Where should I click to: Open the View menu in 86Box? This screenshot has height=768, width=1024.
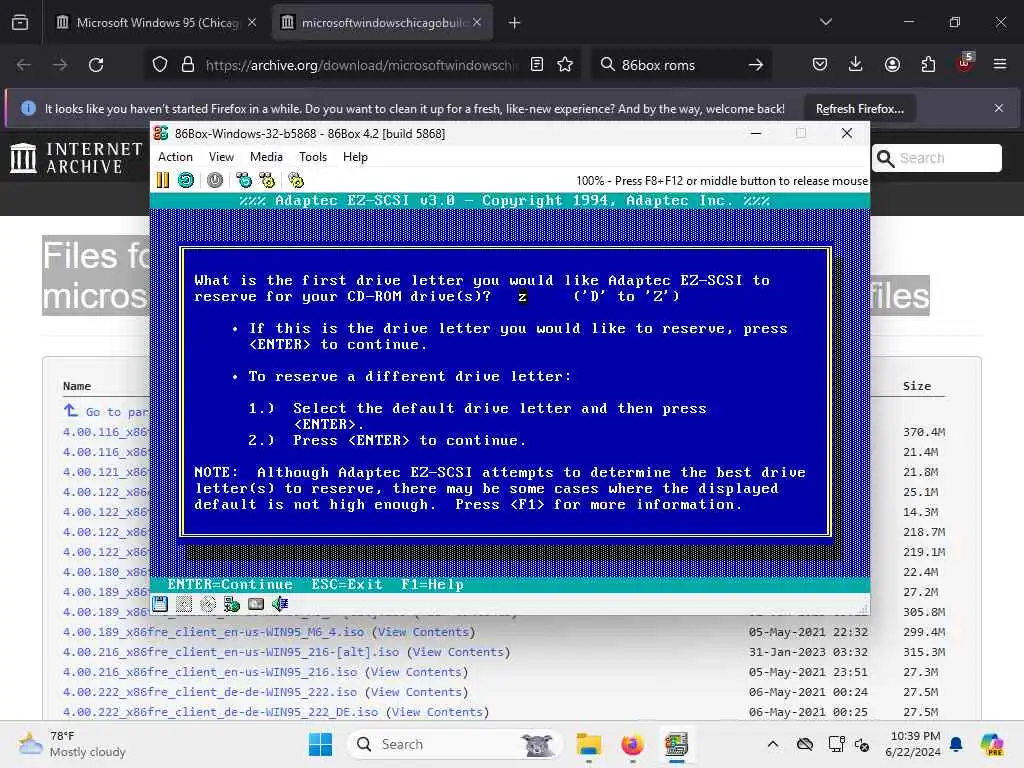point(221,157)
